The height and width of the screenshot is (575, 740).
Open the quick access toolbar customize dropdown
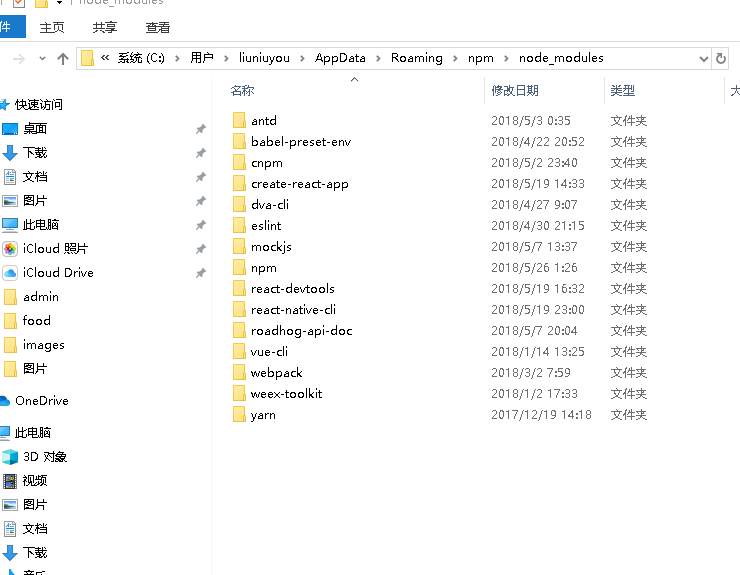(59, 3)
